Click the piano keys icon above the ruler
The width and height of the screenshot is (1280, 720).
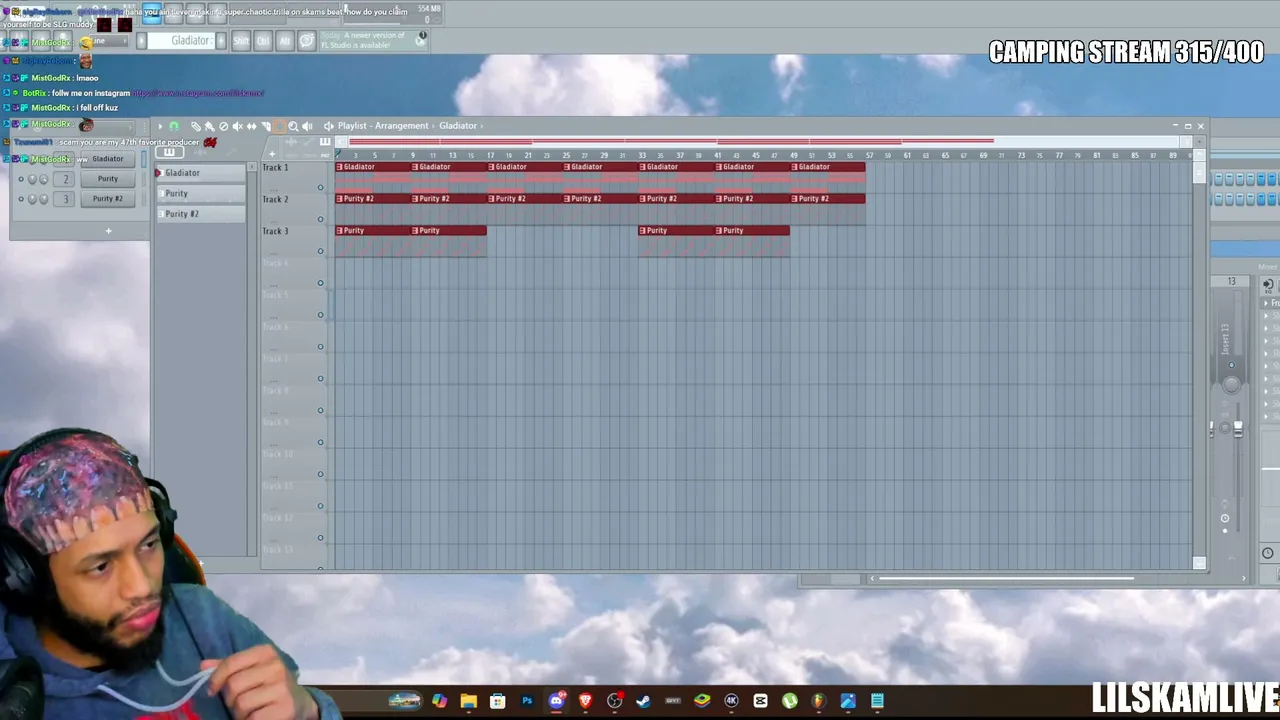pyautogui.click(x=325, y=142)
